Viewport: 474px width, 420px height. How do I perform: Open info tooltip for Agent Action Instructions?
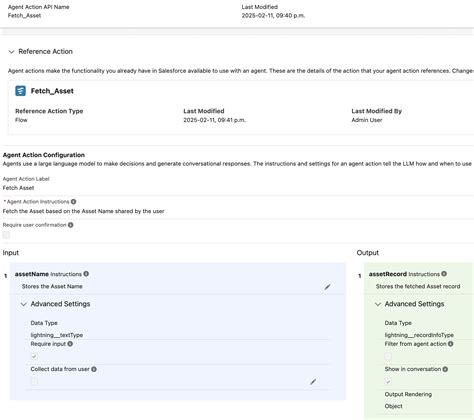click(73, 202)
